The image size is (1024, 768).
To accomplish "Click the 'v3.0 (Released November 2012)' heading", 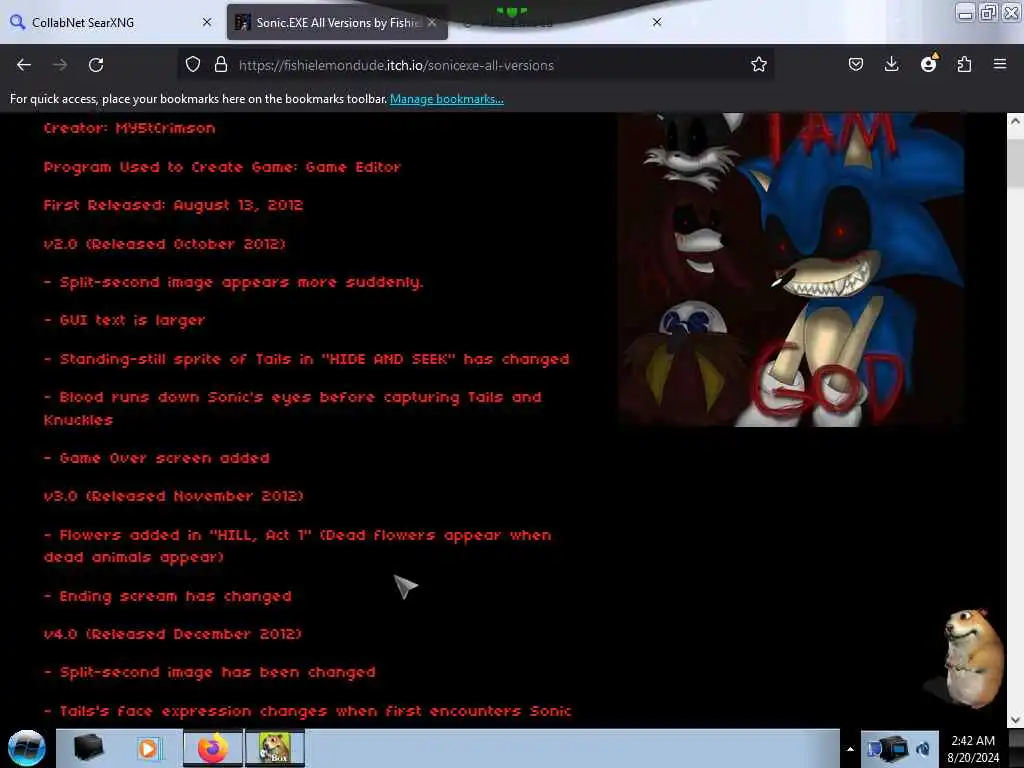I will (174, 496).
